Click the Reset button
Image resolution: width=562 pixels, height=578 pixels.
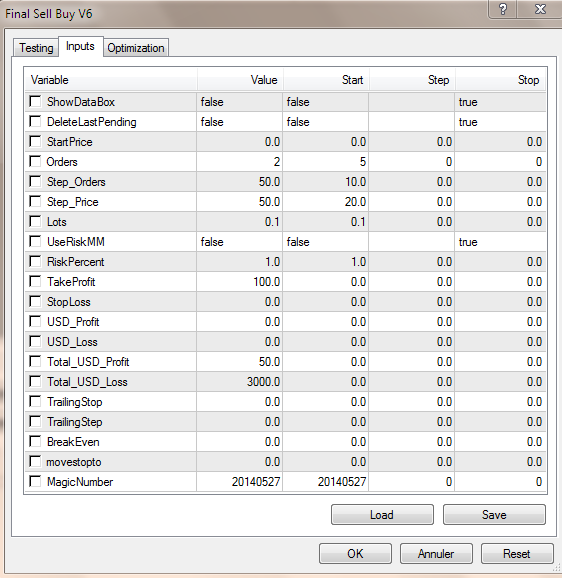pos(517,554)
